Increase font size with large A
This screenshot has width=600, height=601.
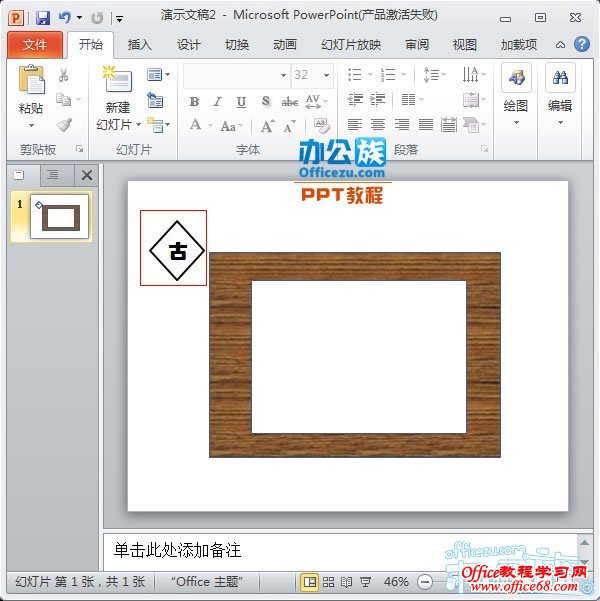[267, 126]
